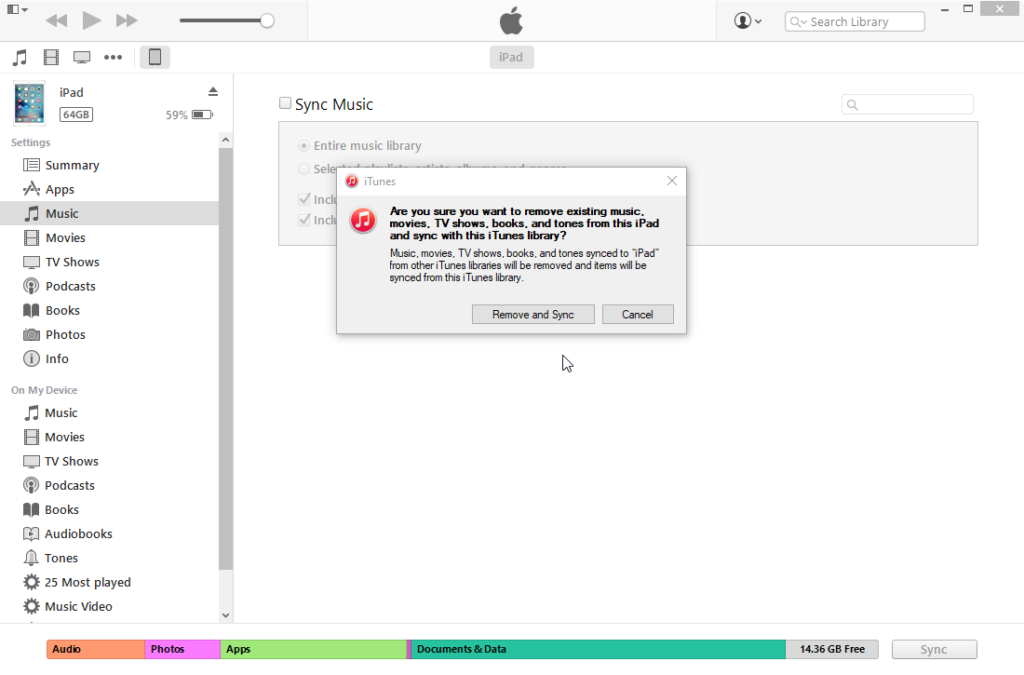Eject the iPad using the eject icon
The image size is (1024, 675).
[213, 92]
